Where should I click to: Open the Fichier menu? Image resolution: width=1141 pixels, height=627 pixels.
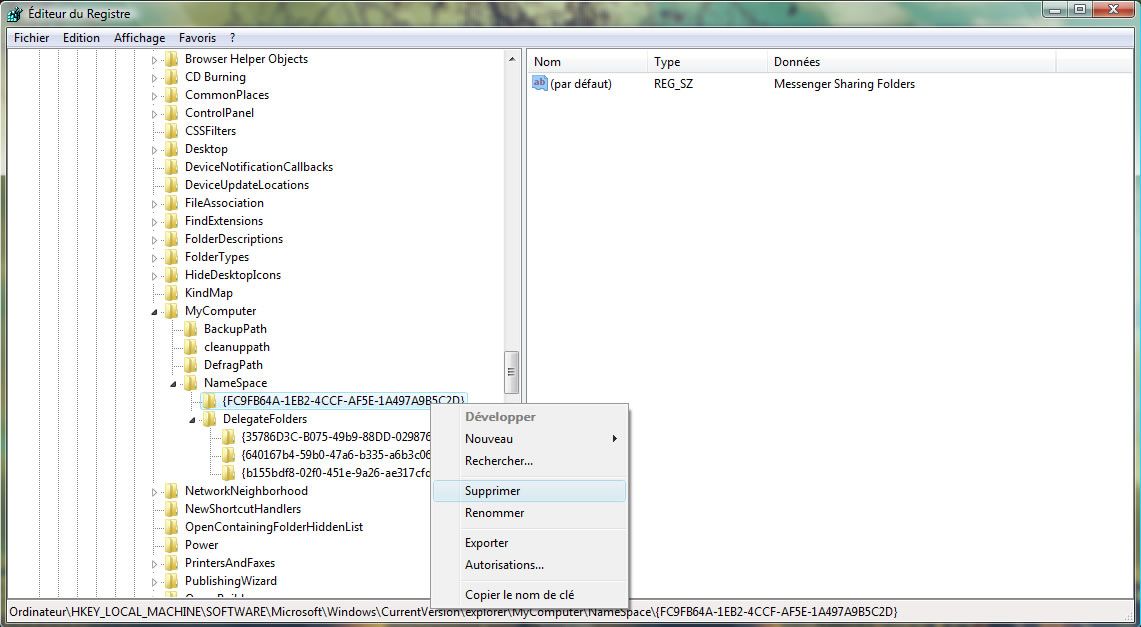[31, 38]
